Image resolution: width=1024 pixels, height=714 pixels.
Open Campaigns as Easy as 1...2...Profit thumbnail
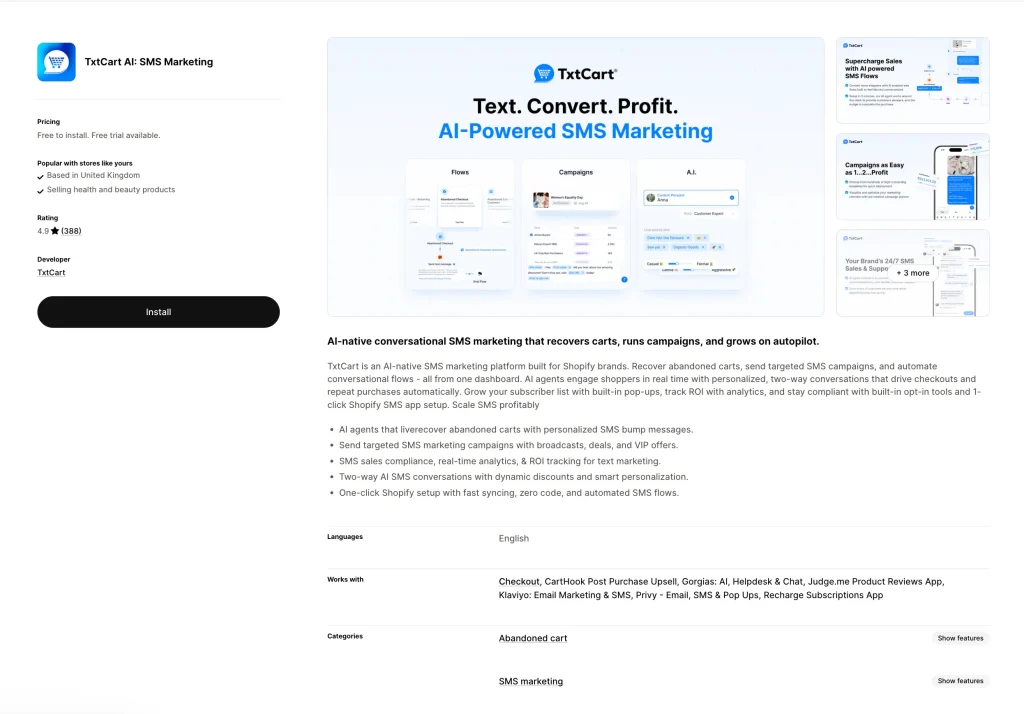912,177
